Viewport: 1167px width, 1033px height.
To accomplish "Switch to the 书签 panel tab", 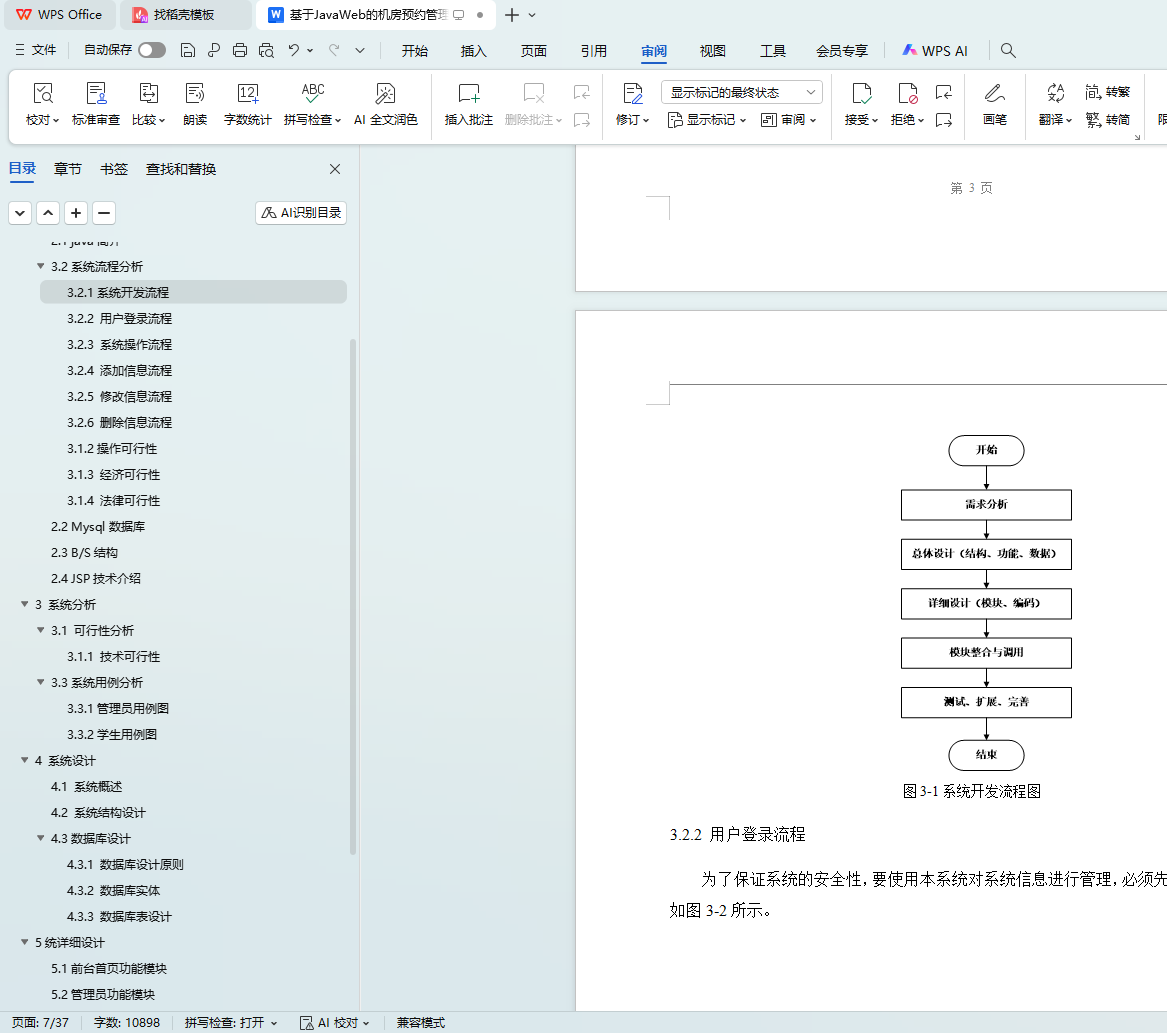I will pos(114,169).
